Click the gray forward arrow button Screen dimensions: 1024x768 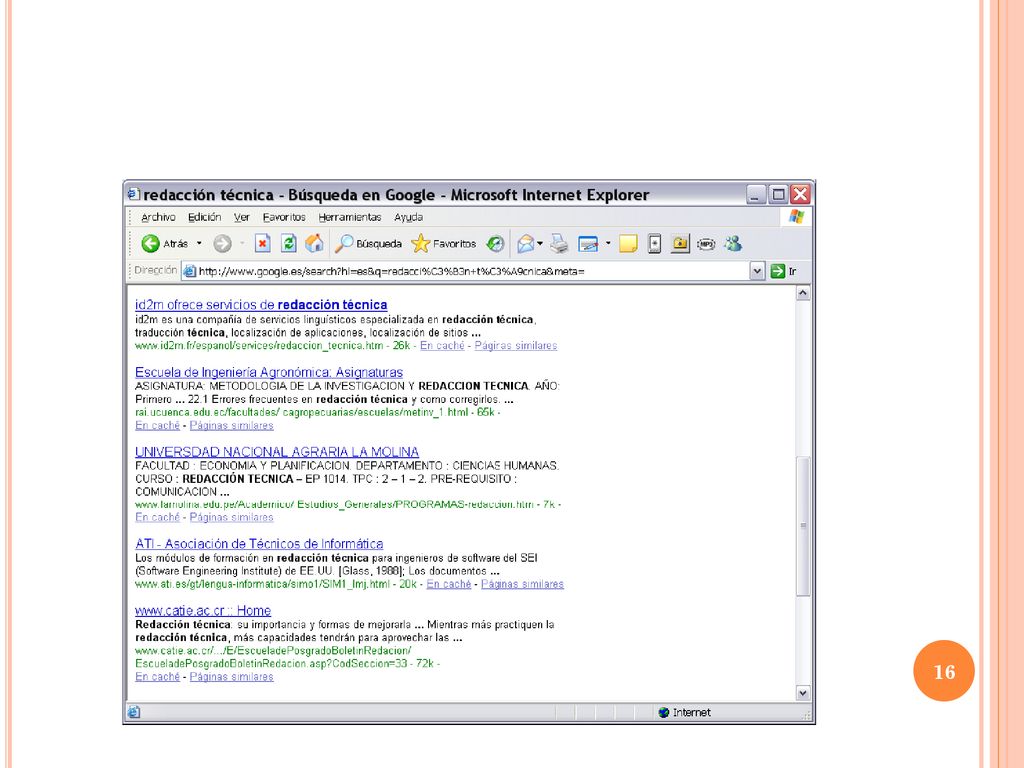point(223,244)
